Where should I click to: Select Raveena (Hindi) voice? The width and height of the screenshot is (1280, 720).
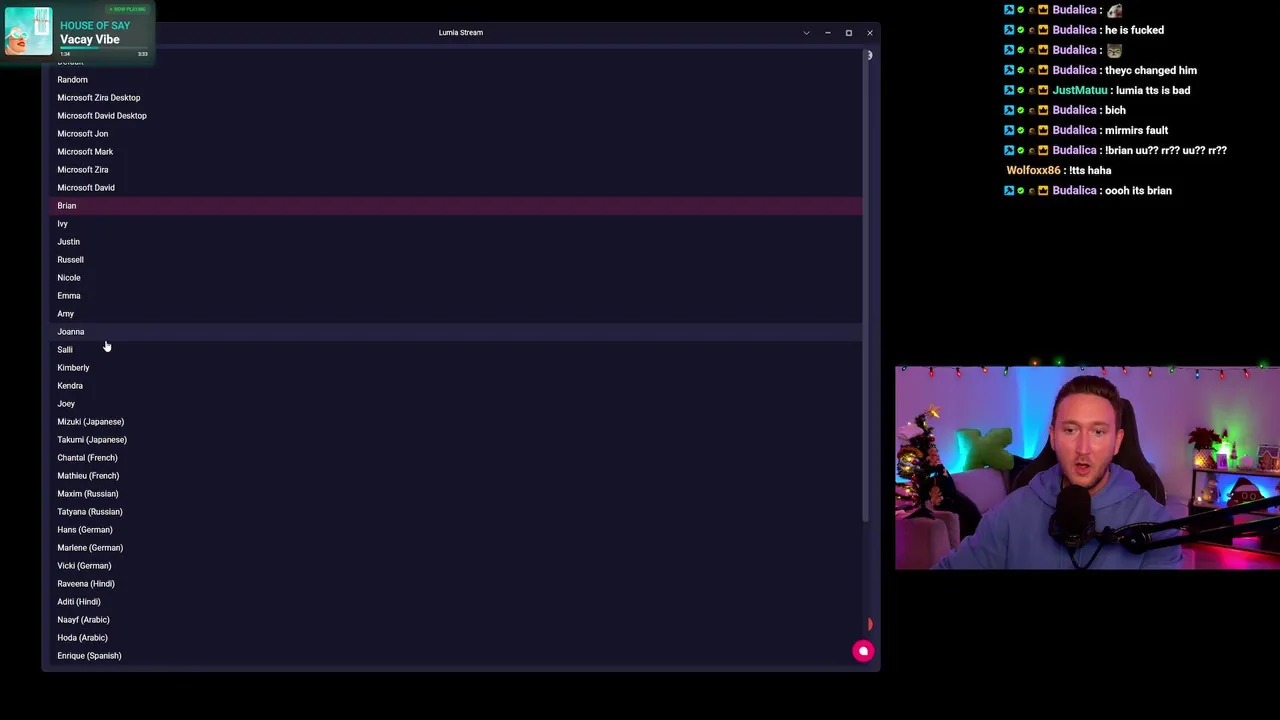pyautogui.click(x=455, y=584)
